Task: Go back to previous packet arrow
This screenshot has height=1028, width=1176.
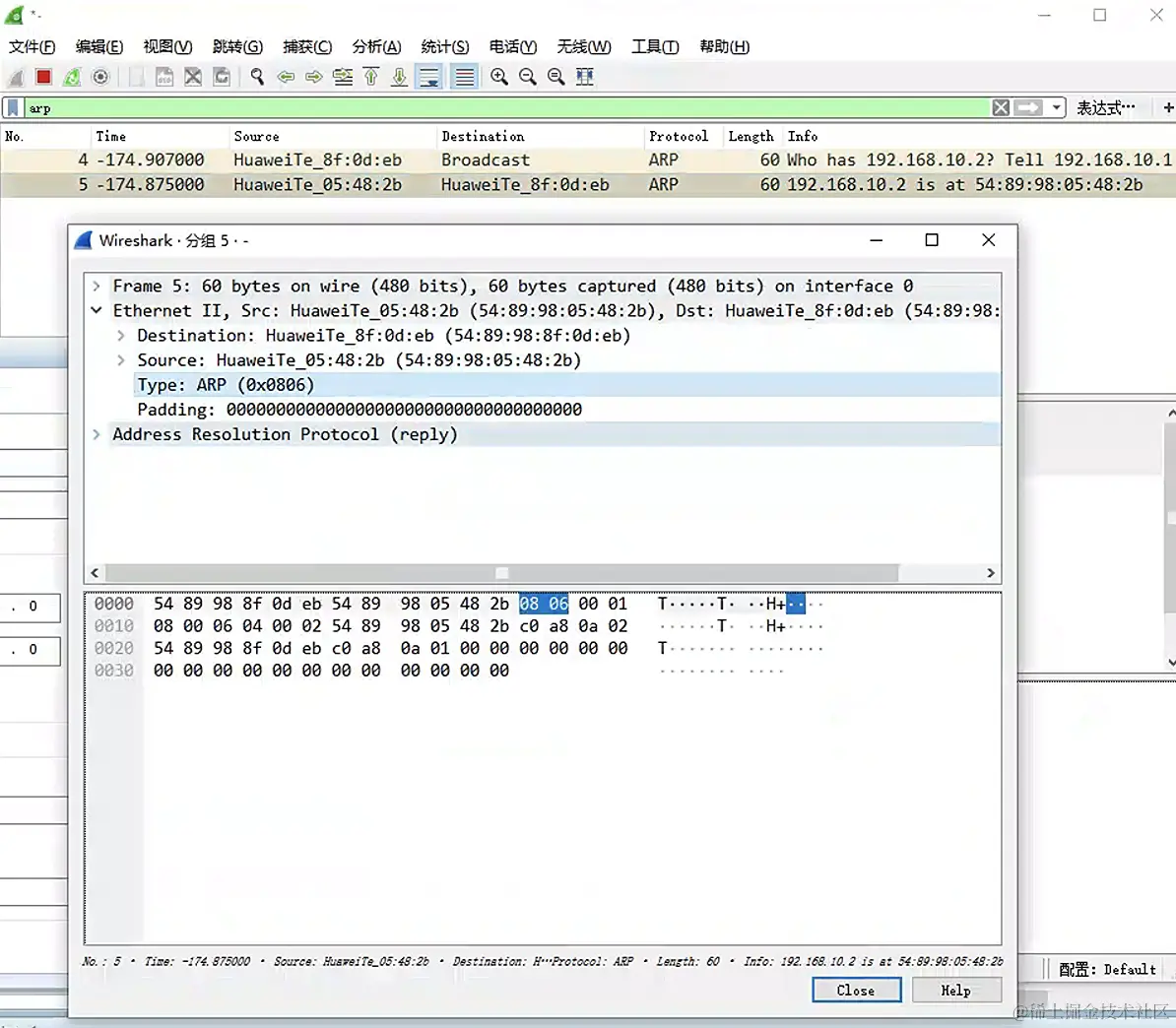Action: pyautogui.click(x=285, y=77)
